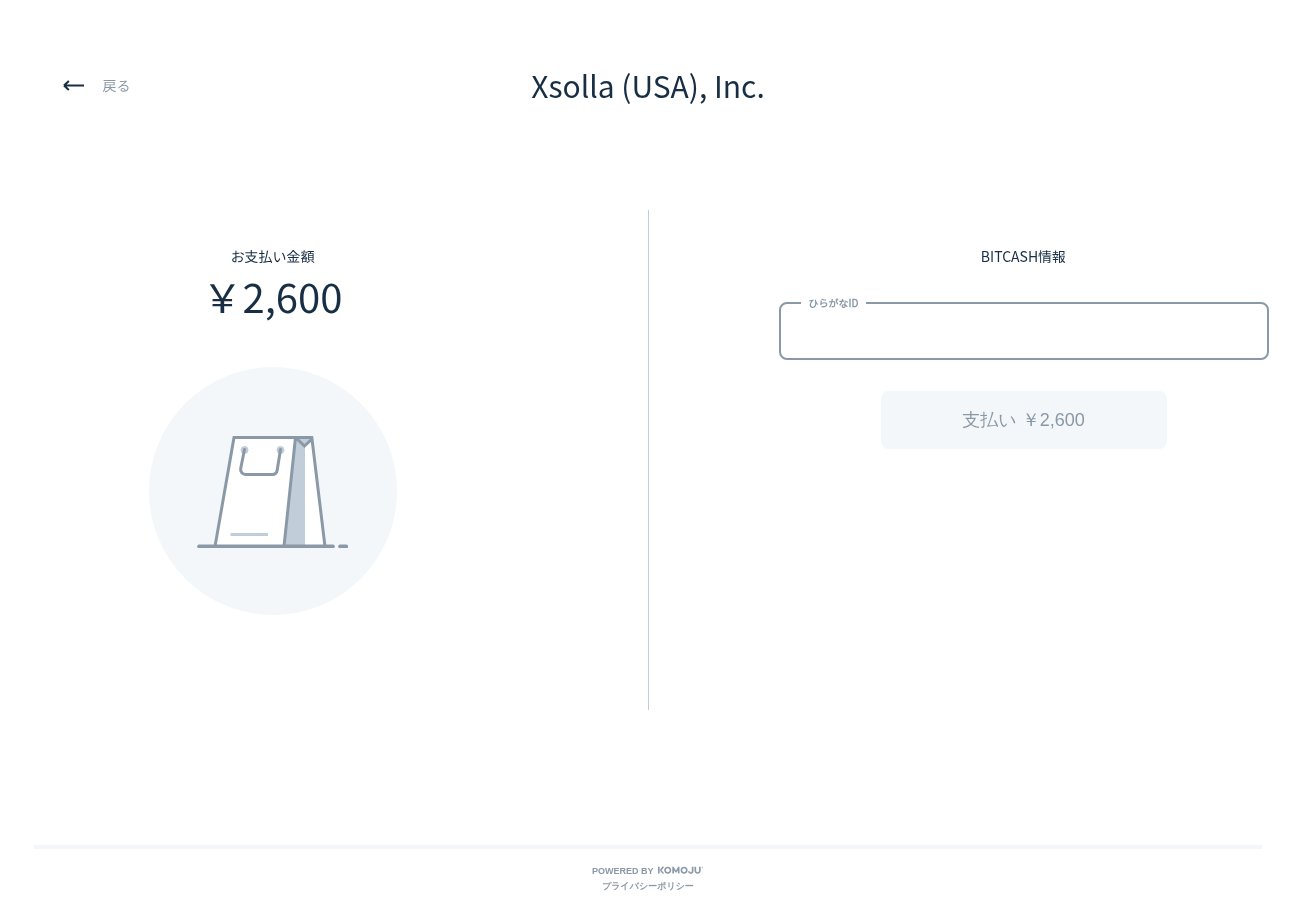Click the yen symbol of the total amount
1297x900 pixels.
coord(222,299)
